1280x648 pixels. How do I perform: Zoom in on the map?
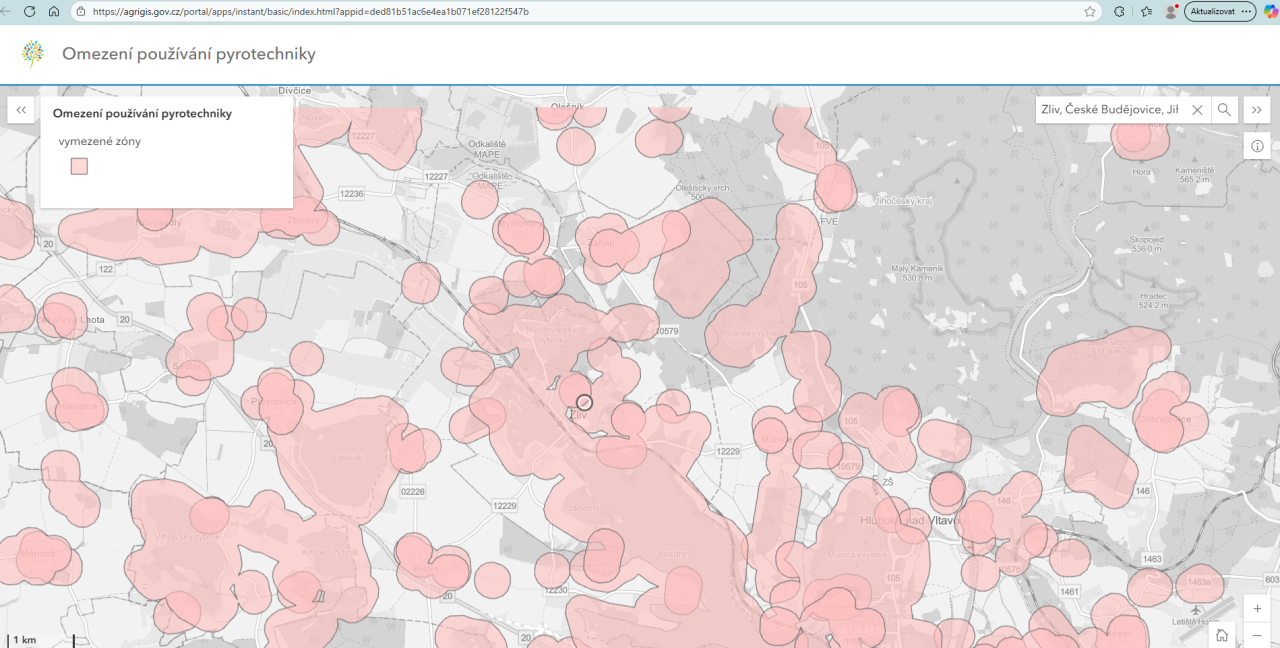(1257, 608)
